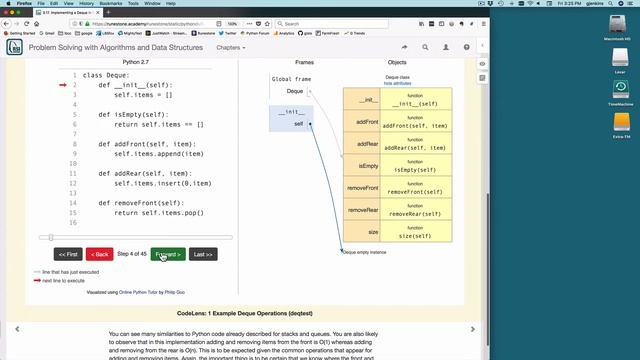Image resolution: width=640 pixels, height=360 pixels.
Task: Click the share arrow icon in the book header
Action: (x=404, y=47)
